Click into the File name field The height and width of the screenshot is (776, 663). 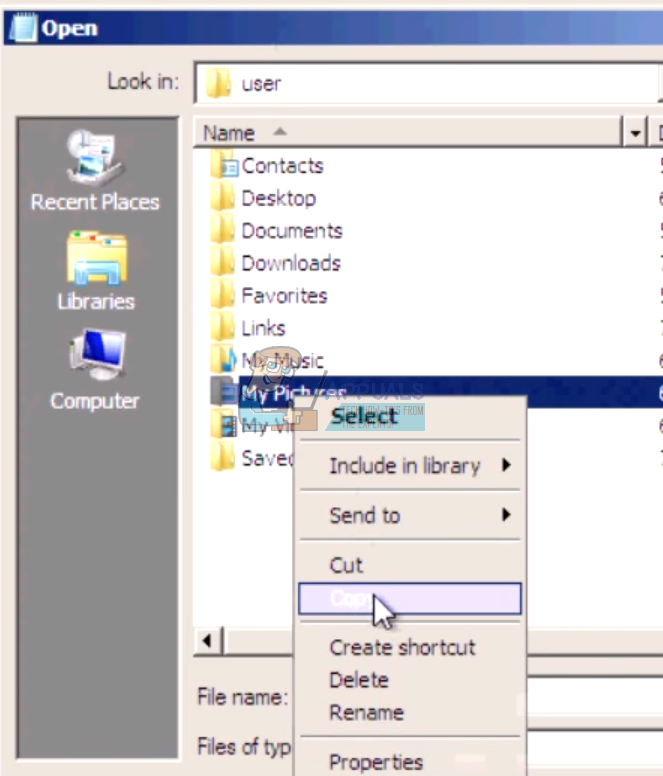[595, 696]
